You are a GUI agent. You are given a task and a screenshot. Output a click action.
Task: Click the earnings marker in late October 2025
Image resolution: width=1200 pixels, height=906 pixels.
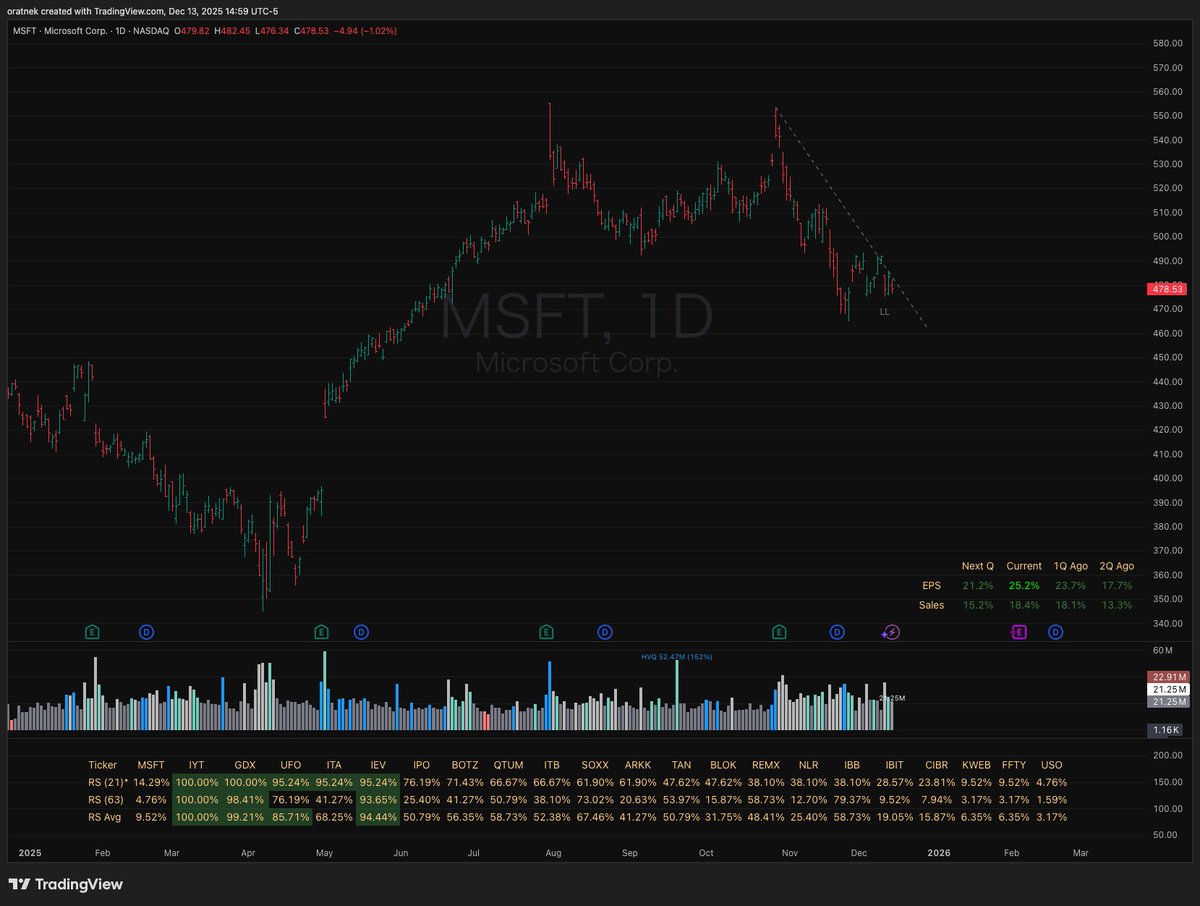779,632
